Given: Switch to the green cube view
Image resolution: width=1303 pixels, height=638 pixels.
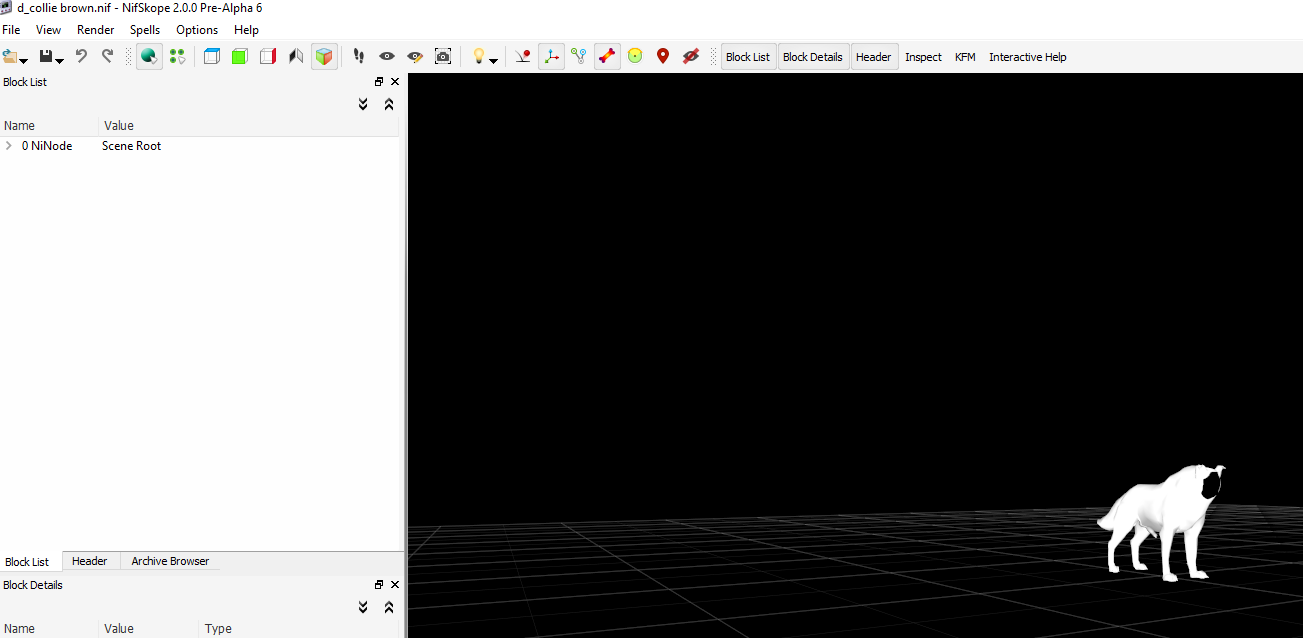Looking at the screenshot, I should tap(240, 57).
